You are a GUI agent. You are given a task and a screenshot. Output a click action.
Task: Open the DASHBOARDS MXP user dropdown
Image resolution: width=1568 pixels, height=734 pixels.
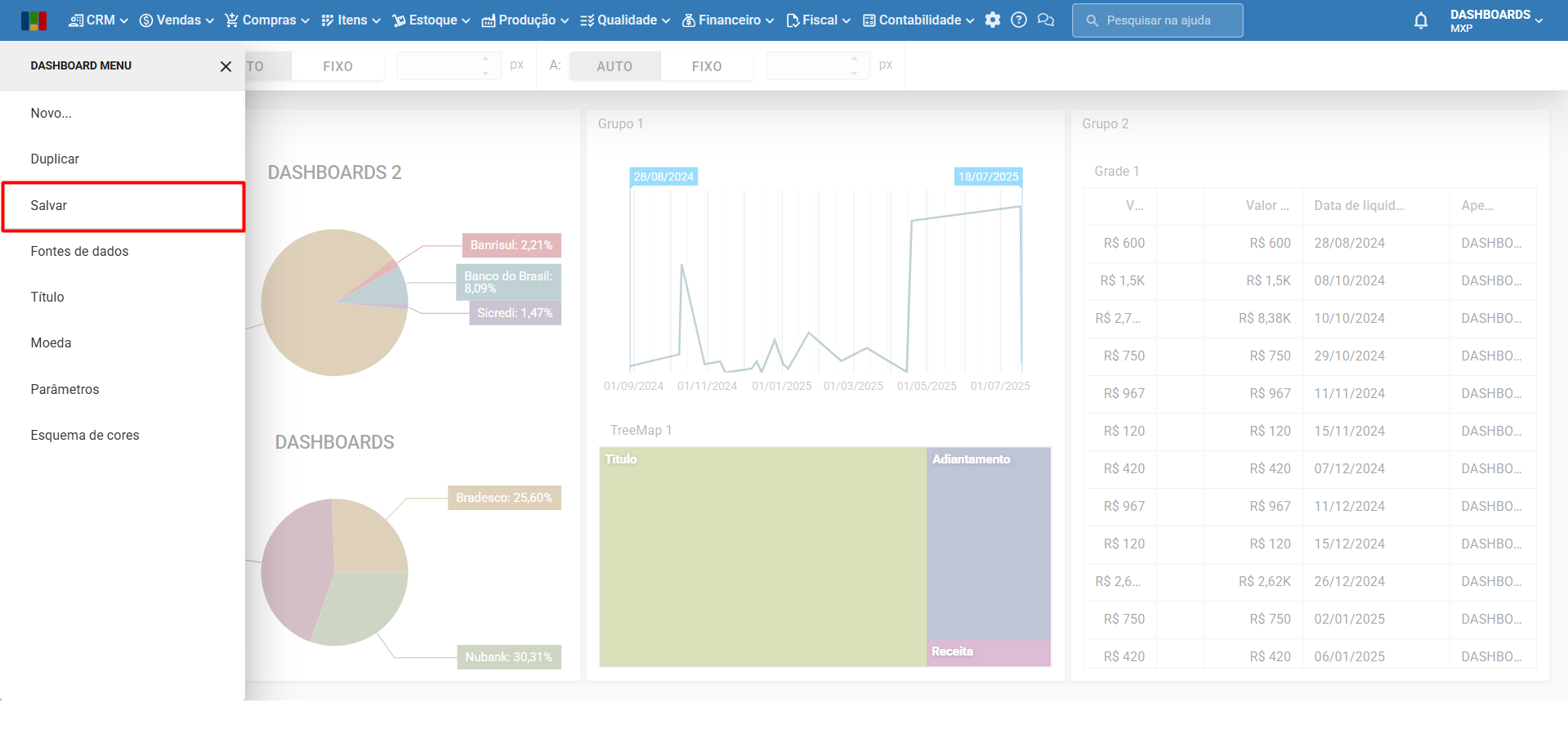pos(1495,20)
